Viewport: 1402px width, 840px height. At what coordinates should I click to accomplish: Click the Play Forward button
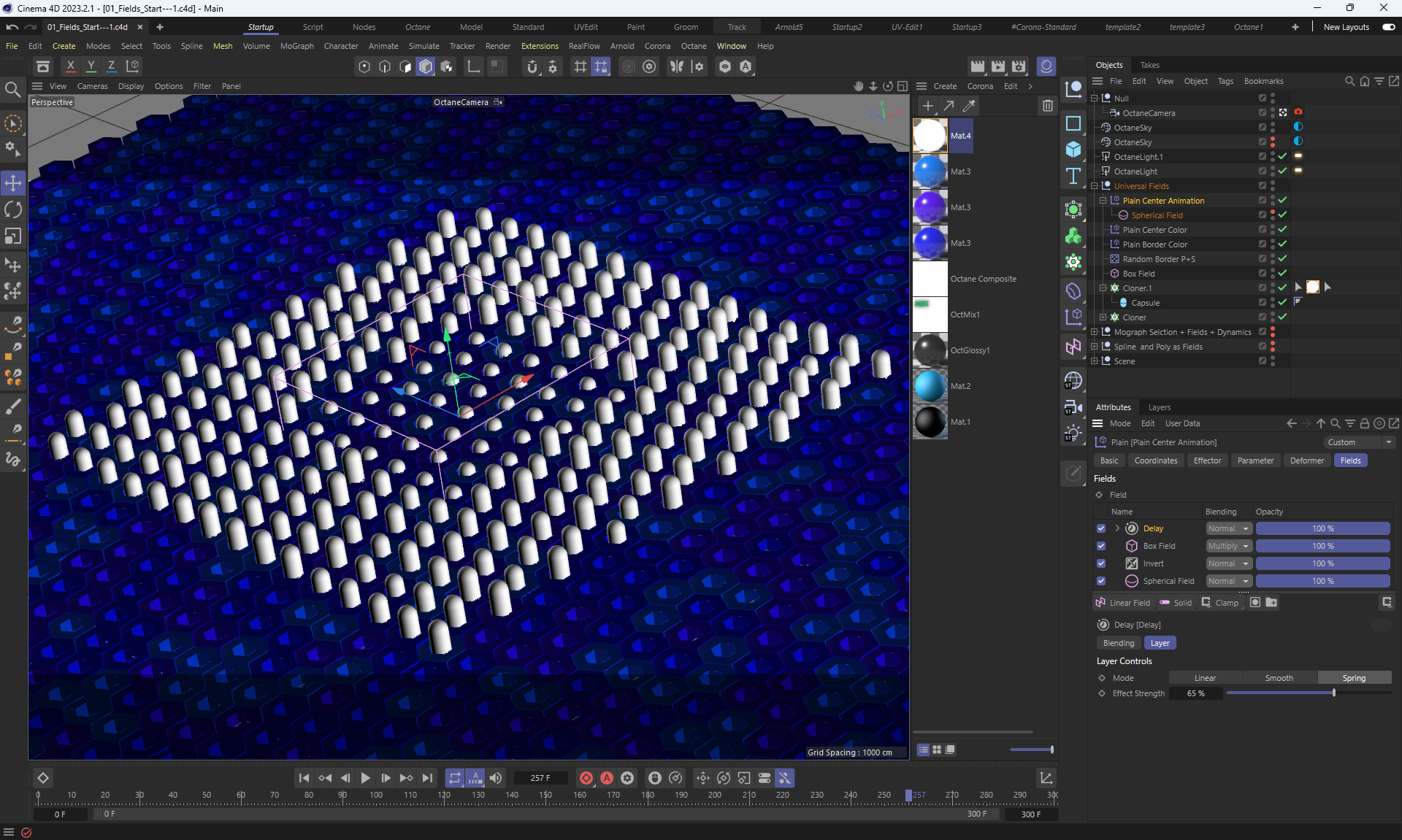(x=365, y=778)
